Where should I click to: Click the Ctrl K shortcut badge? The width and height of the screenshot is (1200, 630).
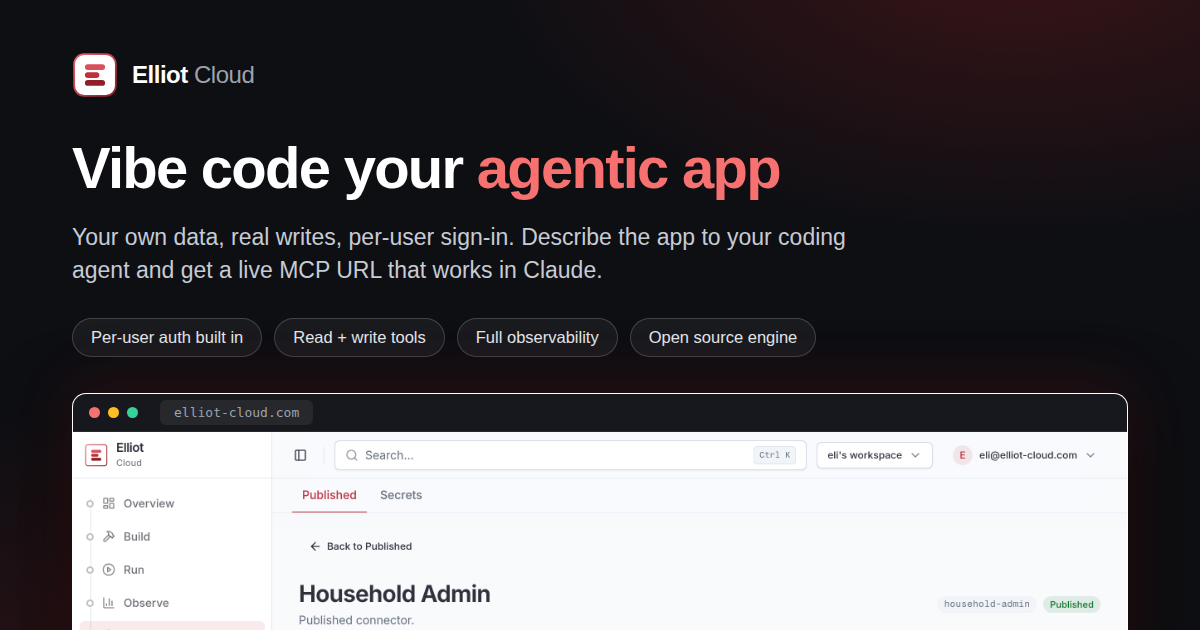[775, 455]
